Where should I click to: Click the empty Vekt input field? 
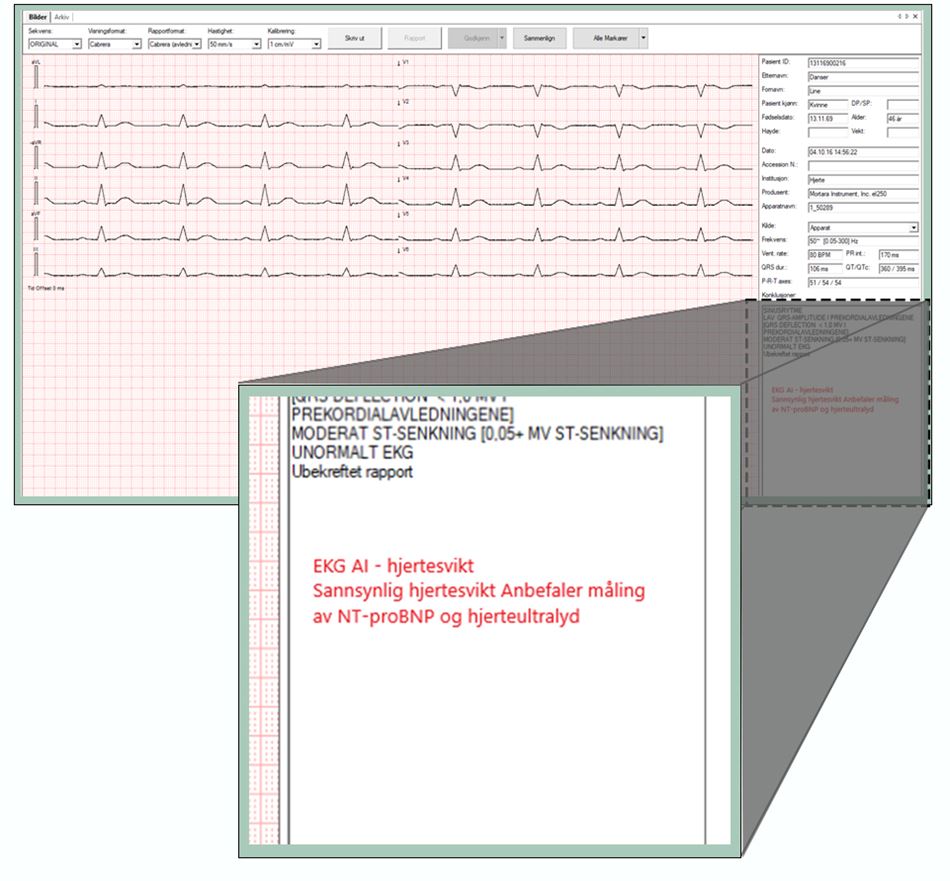coord(901,133)
